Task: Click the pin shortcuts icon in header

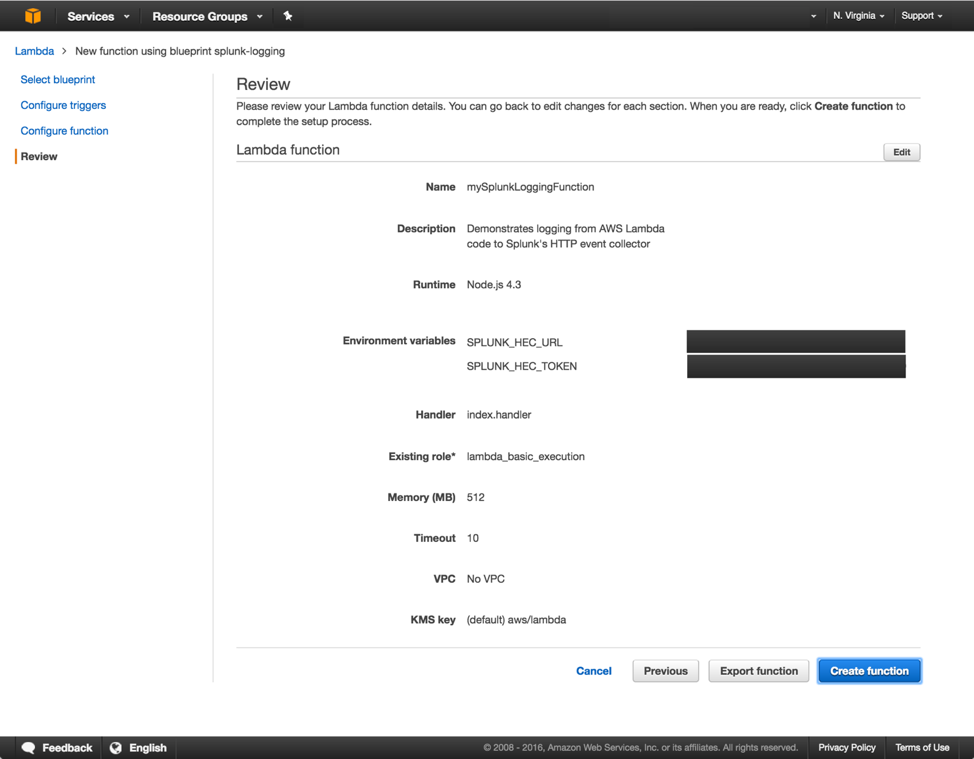Action: [288, 16]
